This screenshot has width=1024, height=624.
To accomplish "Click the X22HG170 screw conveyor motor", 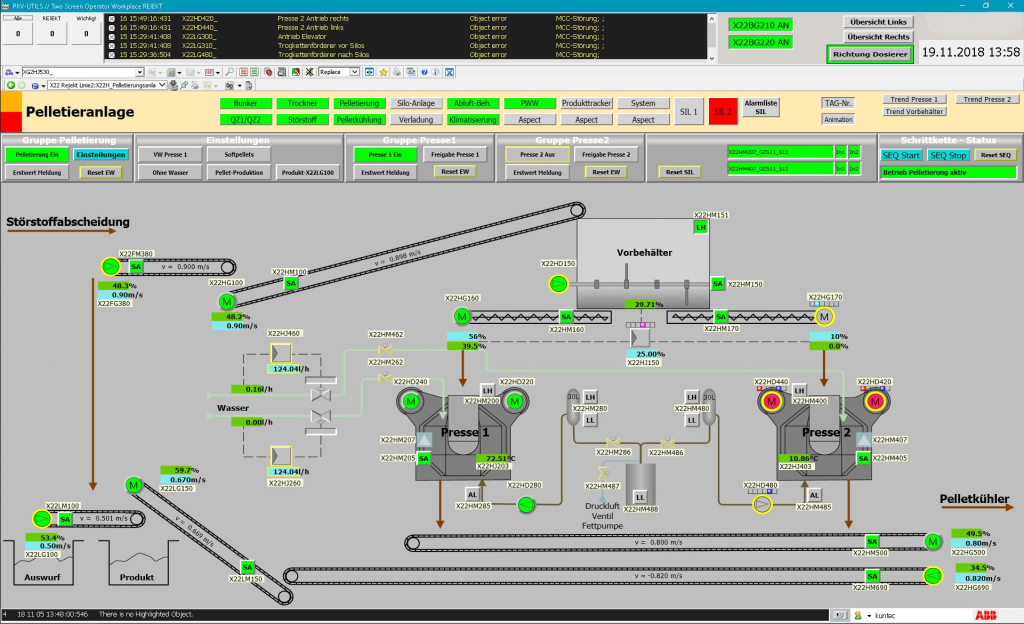I will tap(824, 317).
